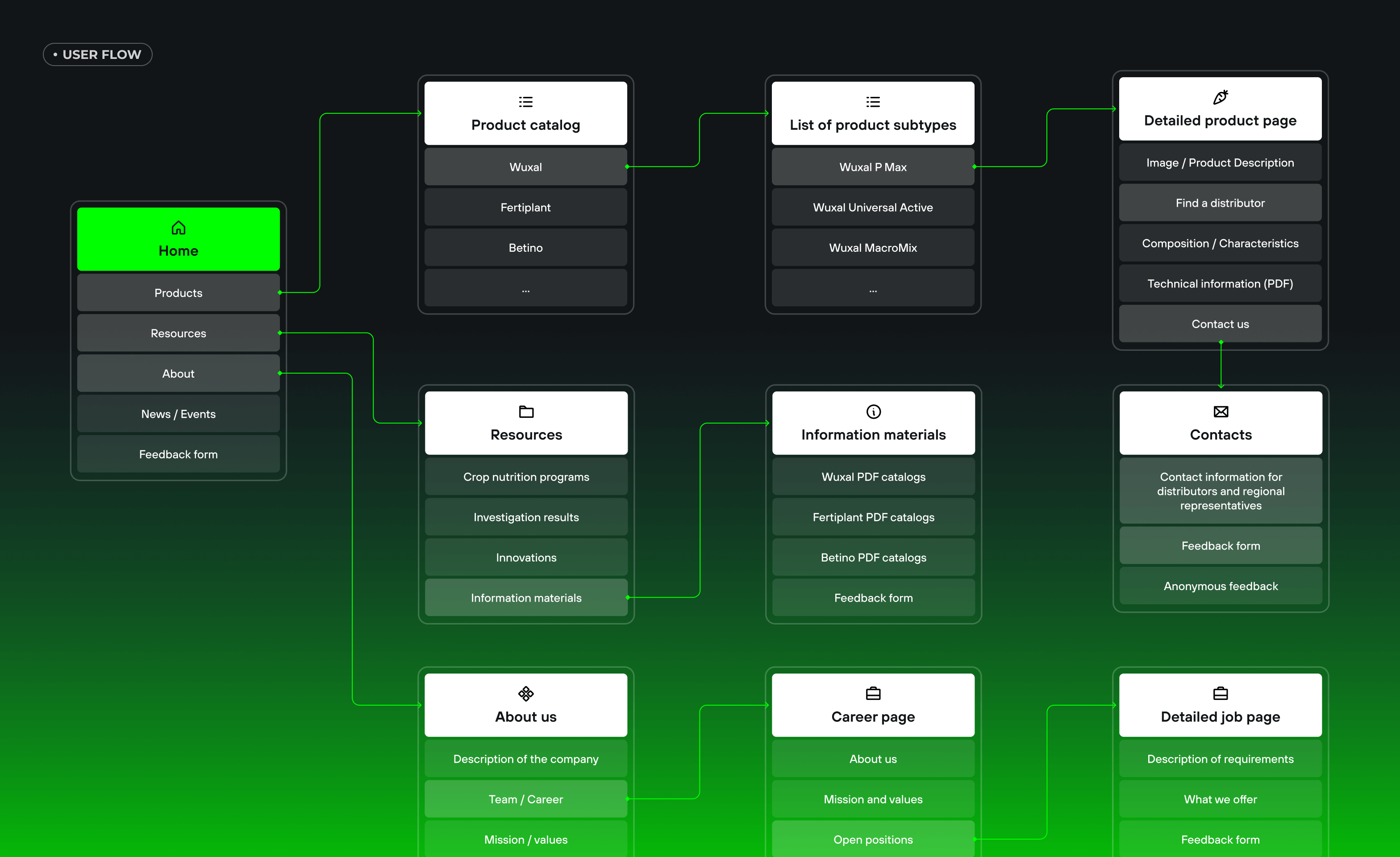Image resolution: width=1400 pixels, height=857 pixels.
Task: Click the ellipsis row in Product catalog
Action: click(525, 287)
